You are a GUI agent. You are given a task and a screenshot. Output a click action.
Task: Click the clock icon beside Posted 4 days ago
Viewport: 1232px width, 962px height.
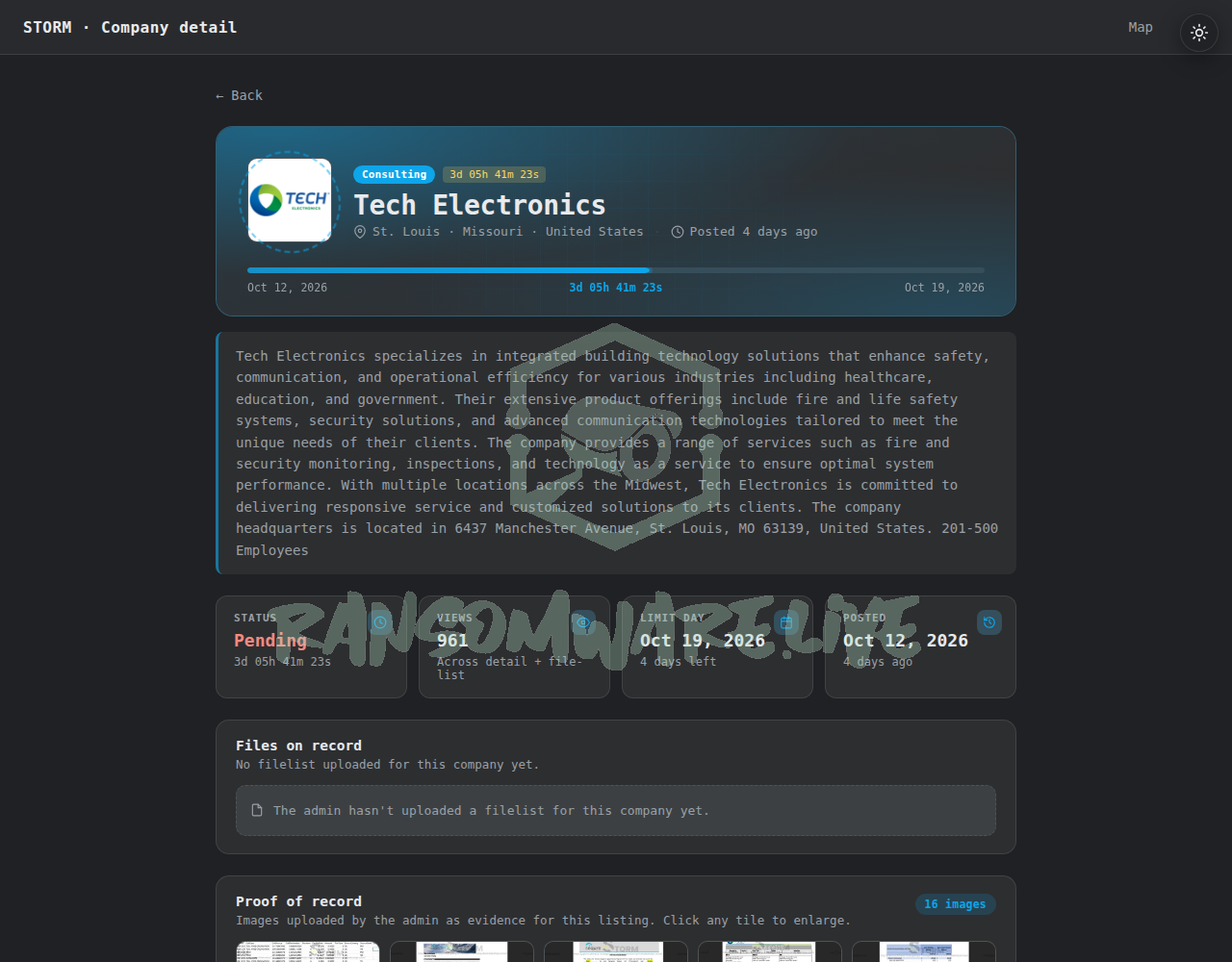(x=678, y=232)
